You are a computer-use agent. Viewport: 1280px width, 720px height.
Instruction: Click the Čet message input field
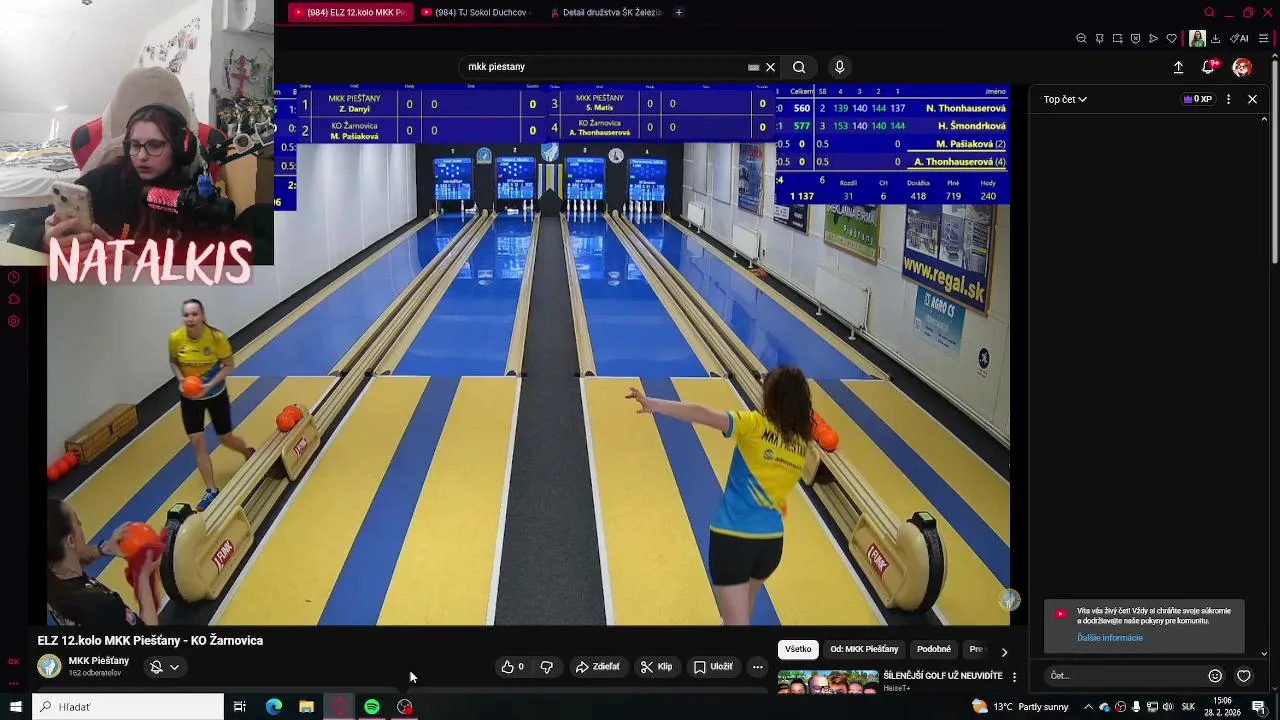[x=1125, y=676]
